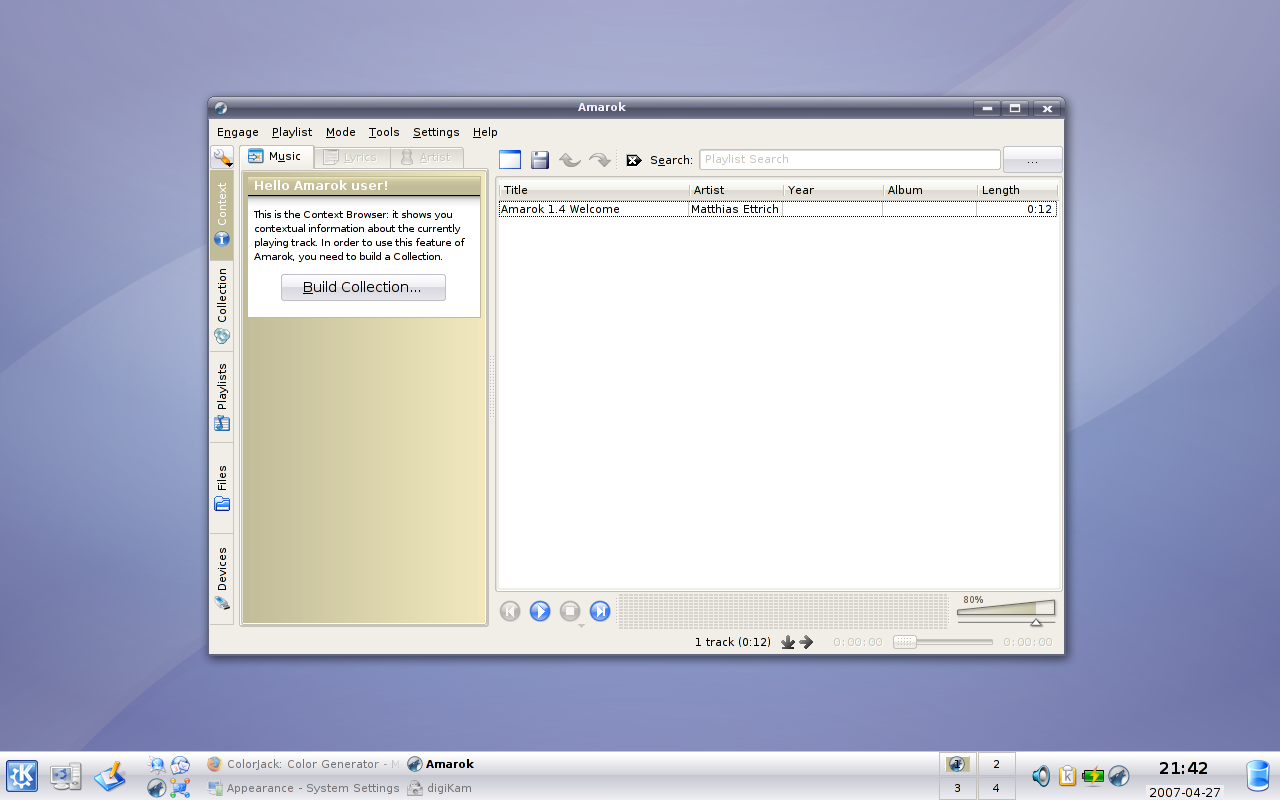Select the Context sidebar tab
The image size is (1280, 800).
click(x=222, y=215)
